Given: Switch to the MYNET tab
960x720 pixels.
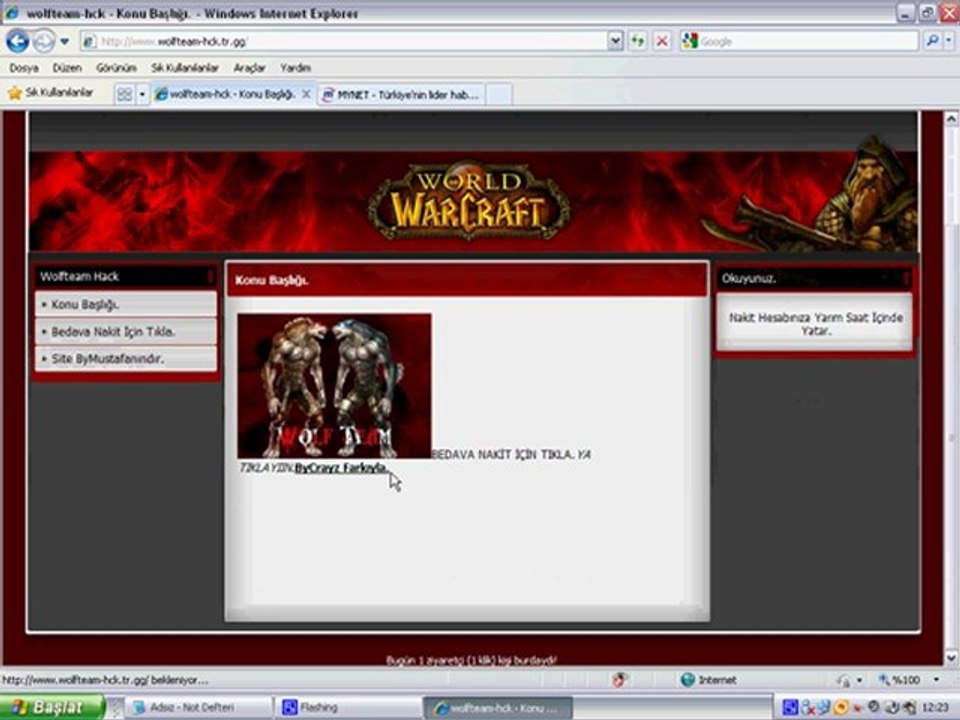Looking at the screenshot, I should [x=401, y=95].
